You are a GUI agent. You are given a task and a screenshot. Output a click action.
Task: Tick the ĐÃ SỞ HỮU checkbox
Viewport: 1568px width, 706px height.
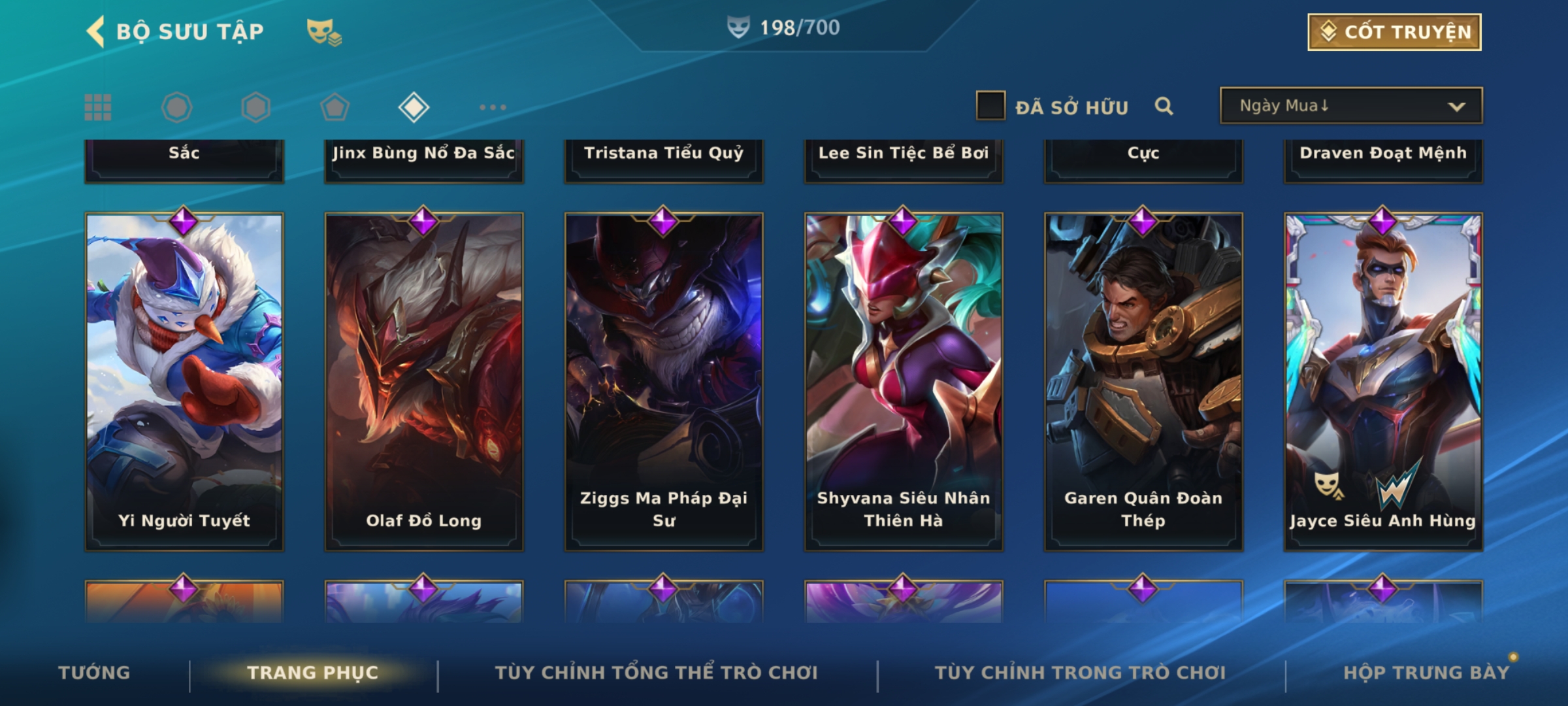(x=990, y=106)
